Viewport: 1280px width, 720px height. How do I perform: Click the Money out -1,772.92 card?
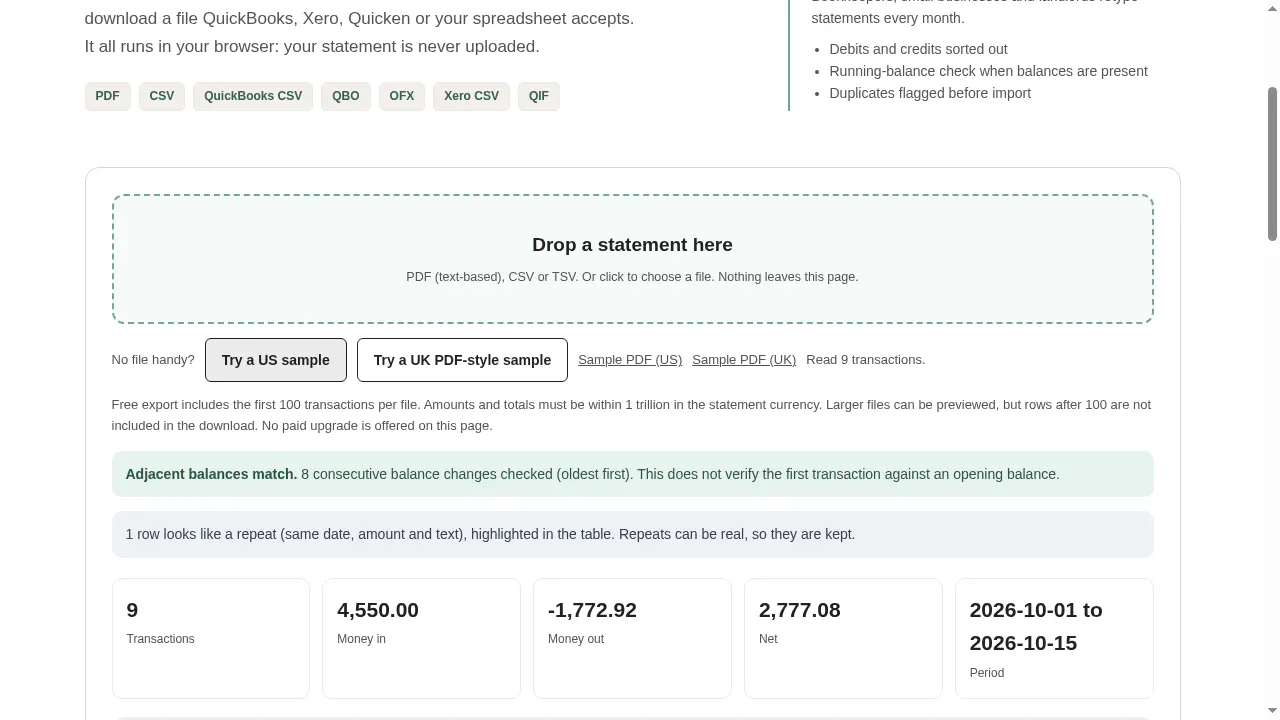[x=632, y=638]
